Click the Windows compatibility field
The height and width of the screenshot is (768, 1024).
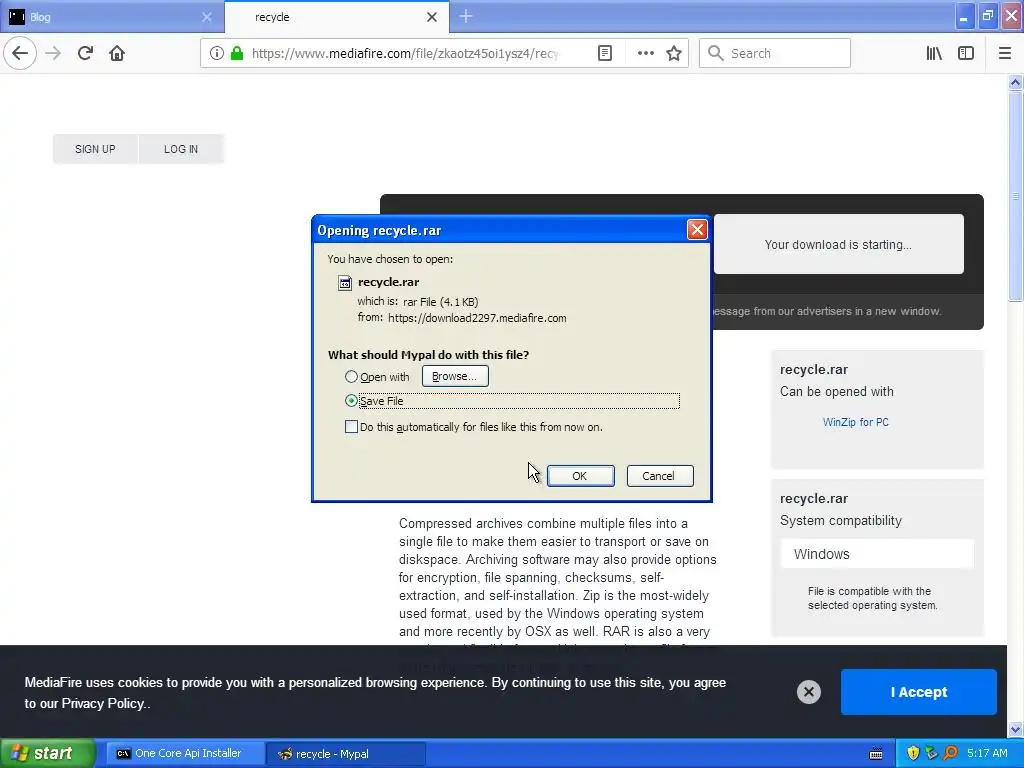tap(877, 554)
